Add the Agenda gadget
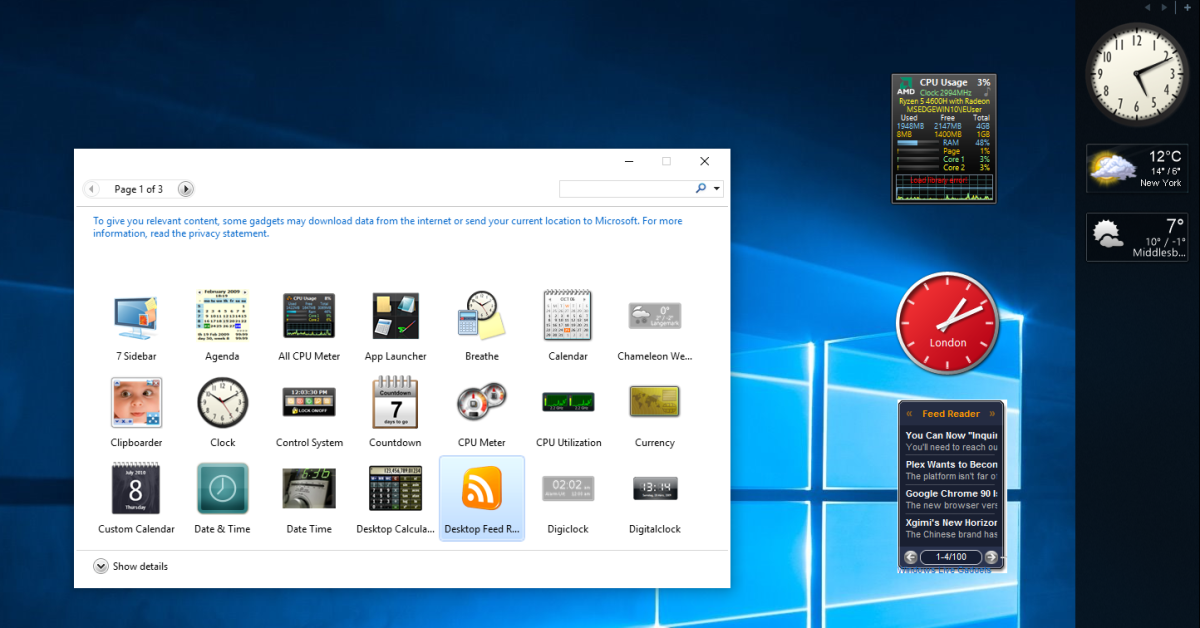The image size is (1200, 628). coord(222,315)
